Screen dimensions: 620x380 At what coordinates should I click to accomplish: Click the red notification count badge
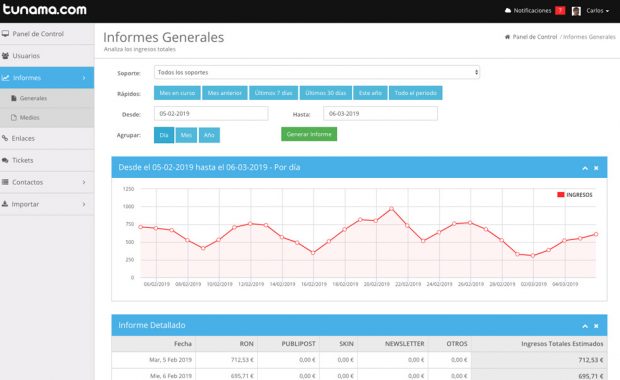560,11
